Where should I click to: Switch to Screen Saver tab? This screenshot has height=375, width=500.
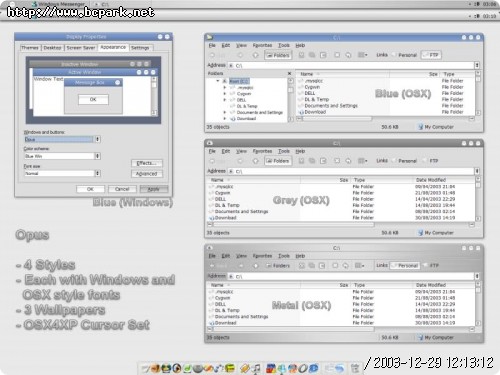(x=81, y=48)
